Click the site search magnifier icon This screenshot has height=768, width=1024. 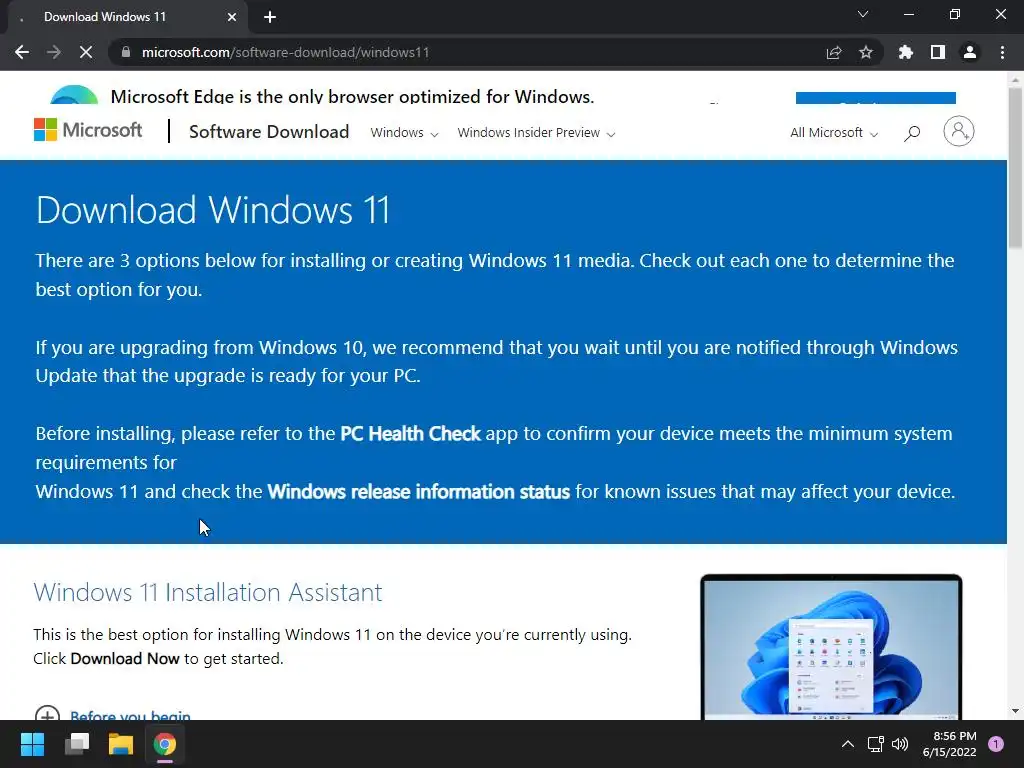point(912,133)
